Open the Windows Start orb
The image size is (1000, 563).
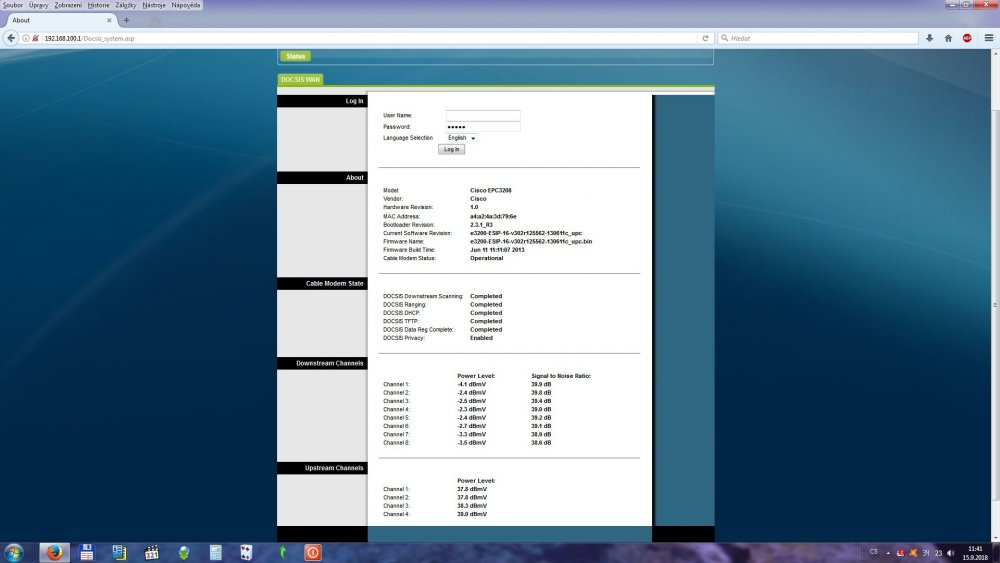(x=15, y=552)
